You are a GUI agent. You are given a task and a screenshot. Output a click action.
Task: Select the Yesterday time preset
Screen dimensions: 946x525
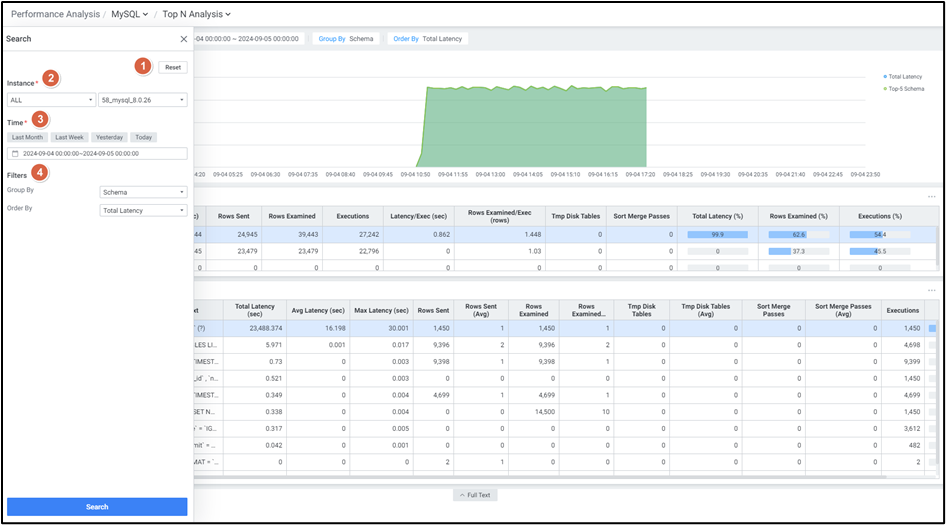(109, 137)
